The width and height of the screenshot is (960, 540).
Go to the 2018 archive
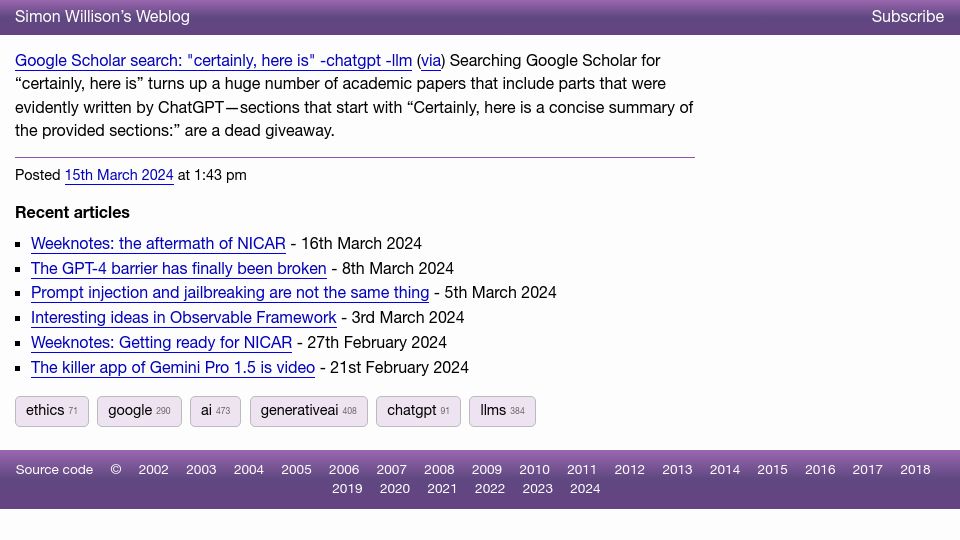[915, 470]
